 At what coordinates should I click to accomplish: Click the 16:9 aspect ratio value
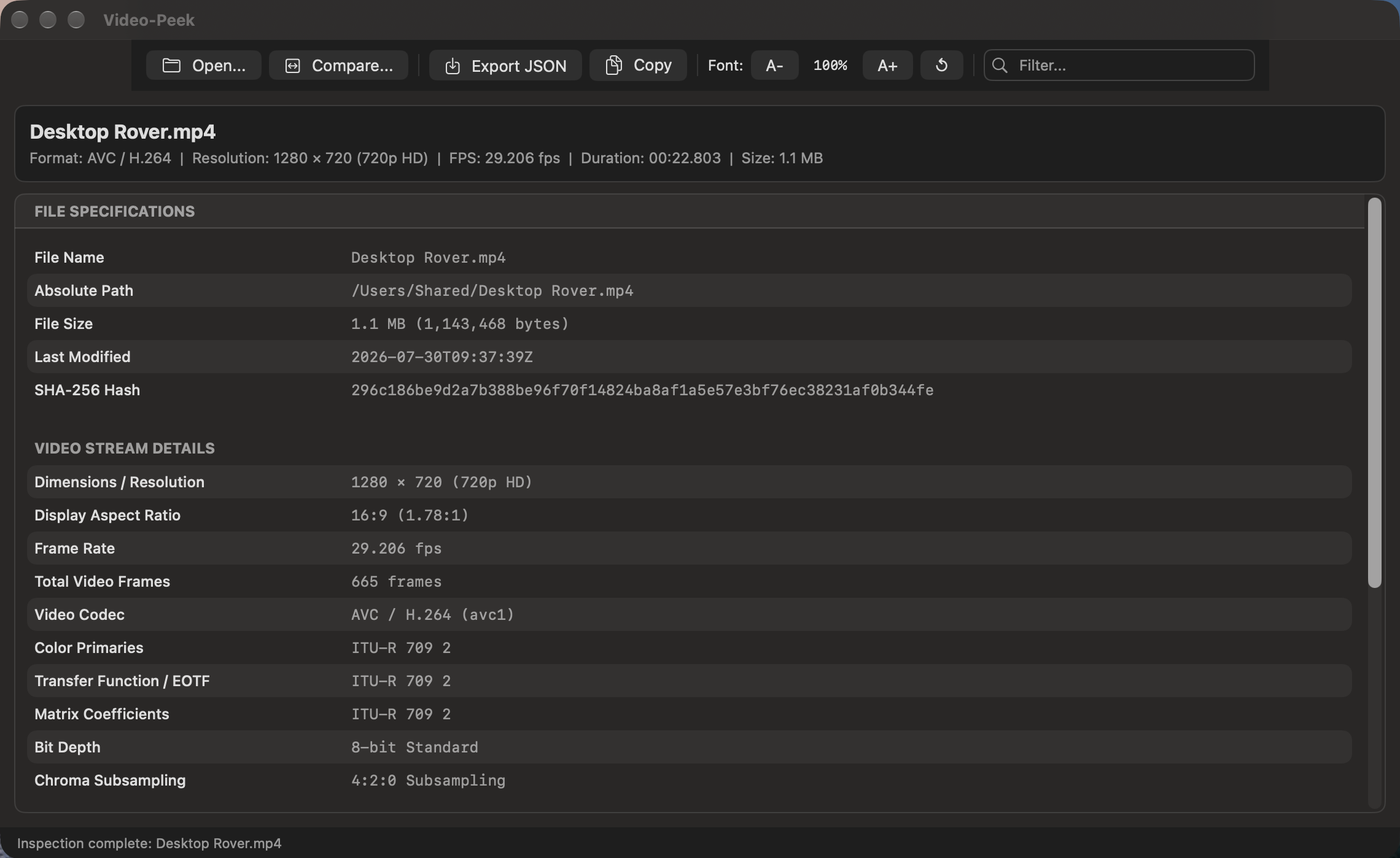pyautogui.click(x=410, y=516)
